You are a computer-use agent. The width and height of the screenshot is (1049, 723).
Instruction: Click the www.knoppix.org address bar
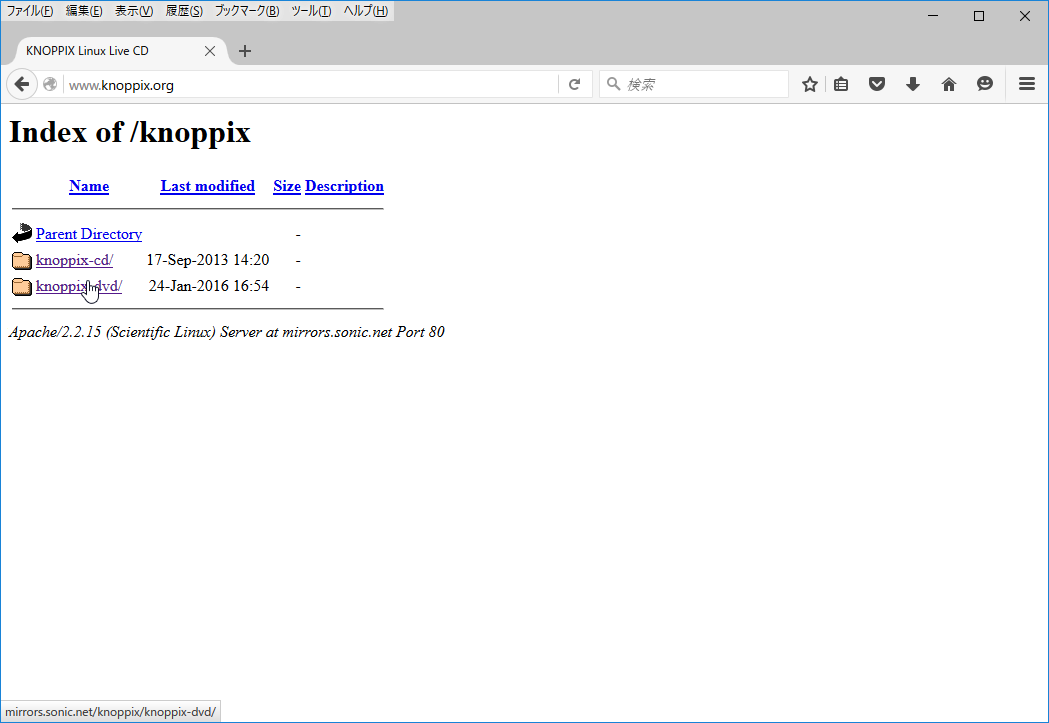pos(311,85)
